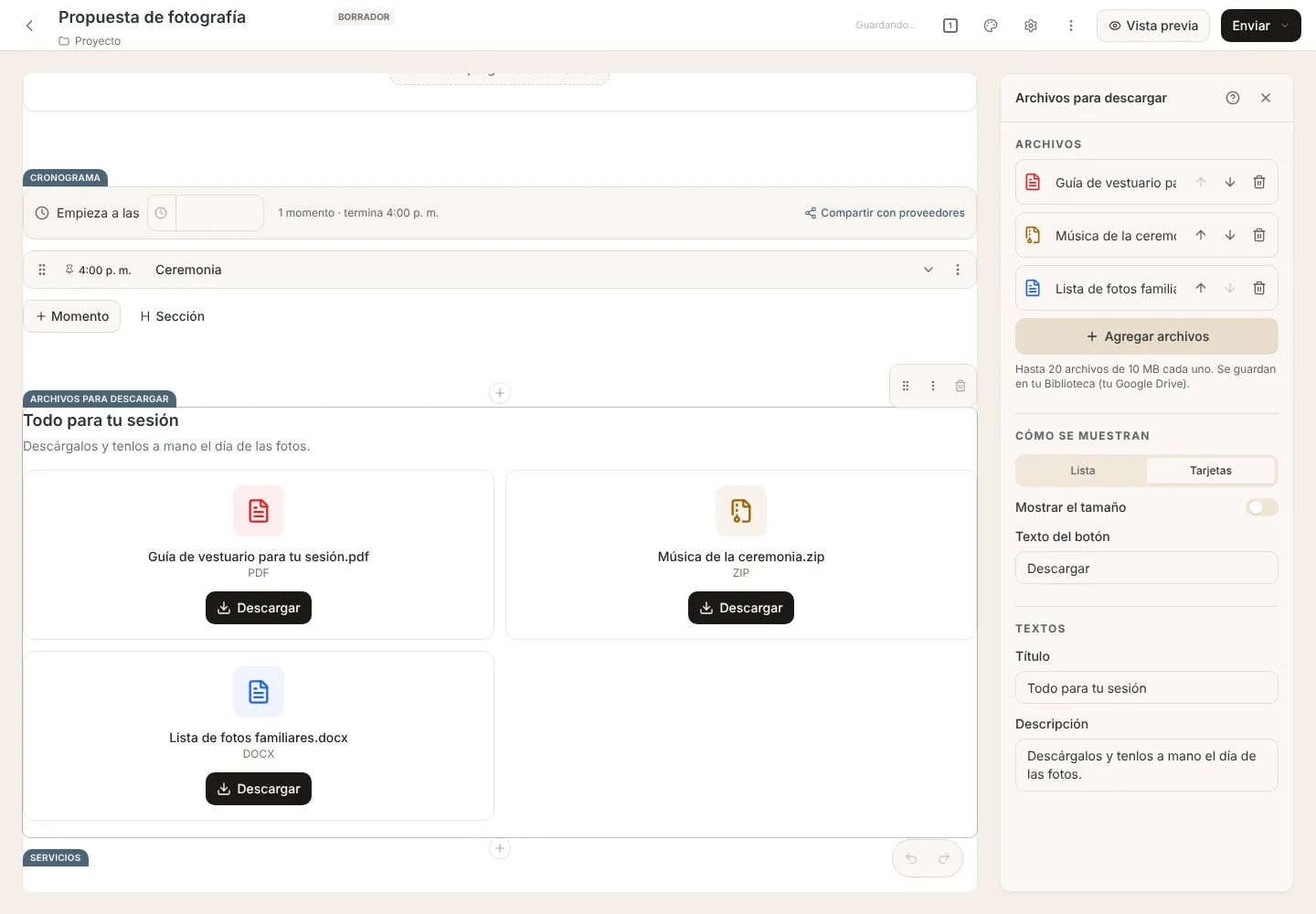
Task: Download Guía de vestuario para tu sesión.pdf
Action: pos(259,608)
